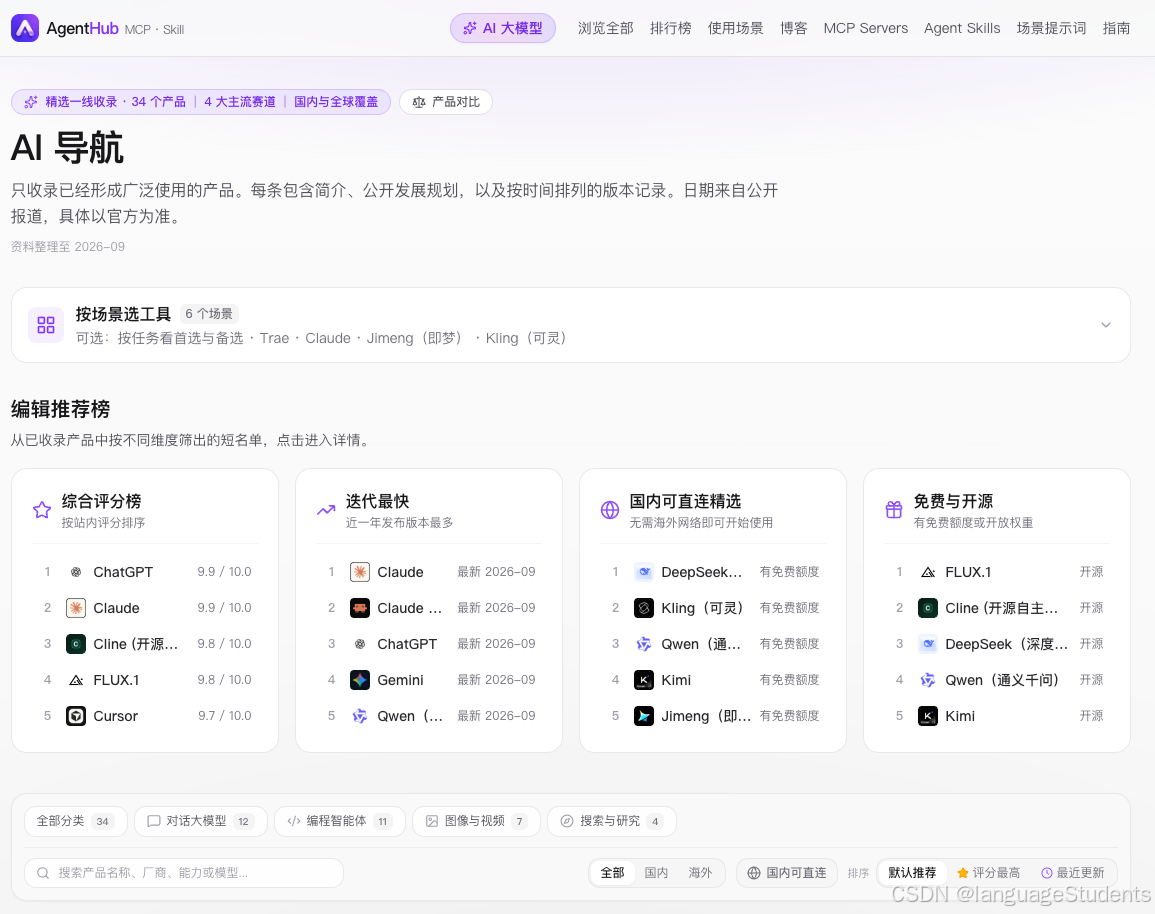The width and height of the screenshot is (1155, 914).
Task: Click the Kimi icon in 免费与开源
Action: click(928, 716)
